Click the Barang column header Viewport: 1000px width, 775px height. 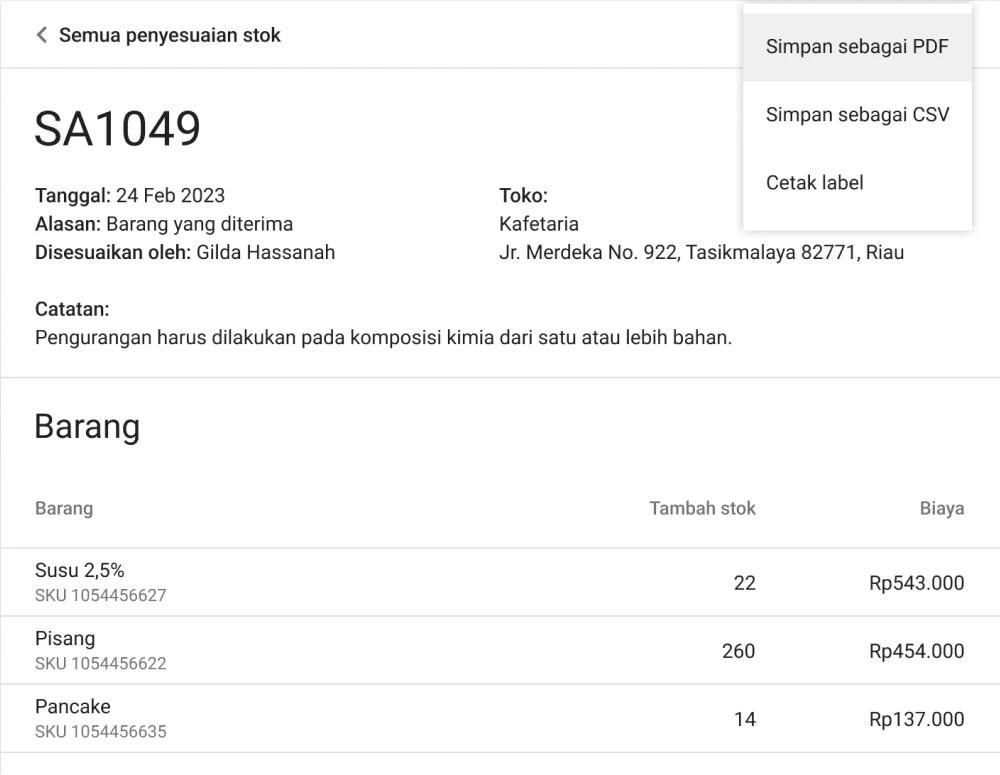pos(64,508)
